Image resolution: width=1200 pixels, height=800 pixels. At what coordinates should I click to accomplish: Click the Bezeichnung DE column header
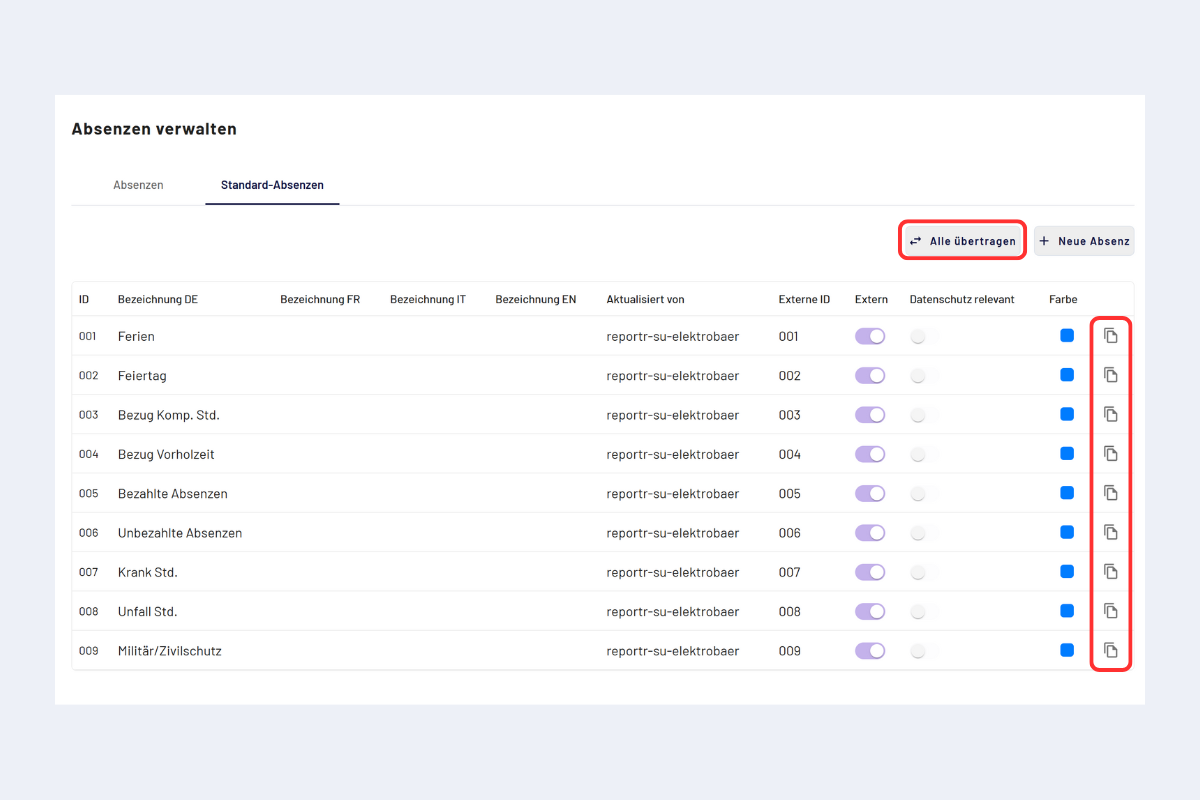coord(158,299)
